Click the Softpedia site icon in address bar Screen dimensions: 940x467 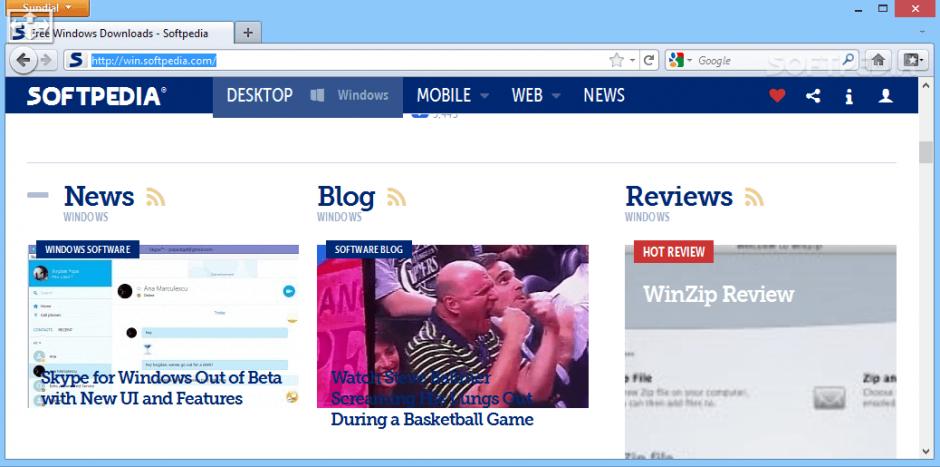pyautogui.click(x=76, y=60)
